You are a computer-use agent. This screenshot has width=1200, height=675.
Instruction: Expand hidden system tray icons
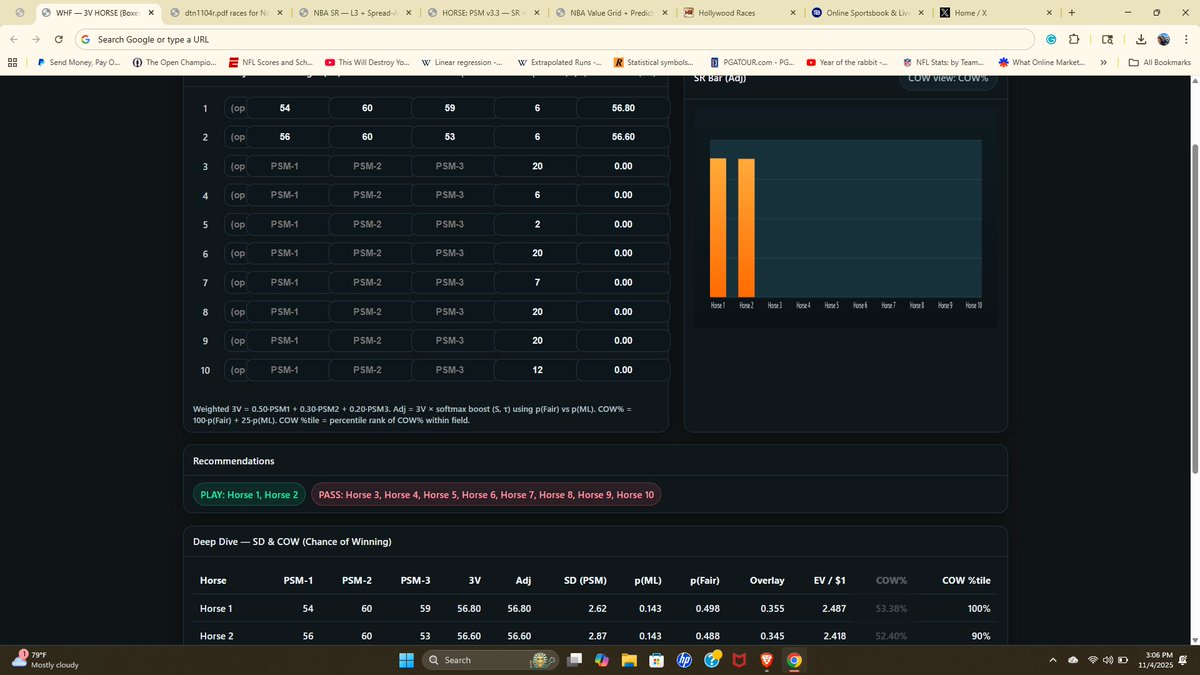point(1052,660)
